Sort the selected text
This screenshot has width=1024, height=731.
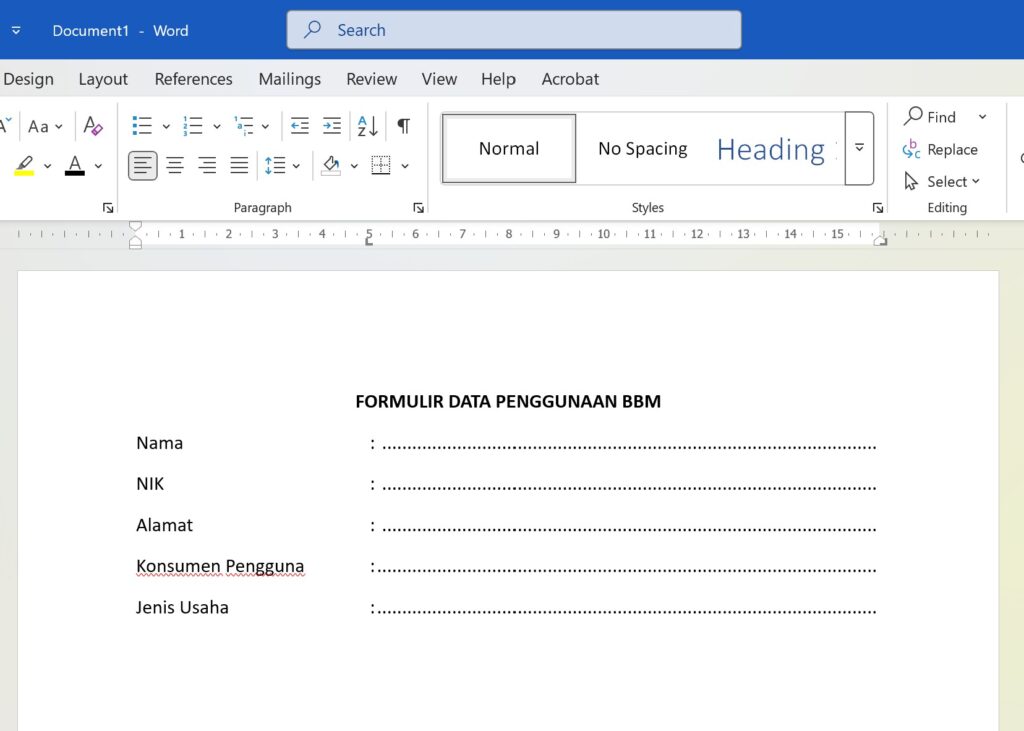pos(367,125)
